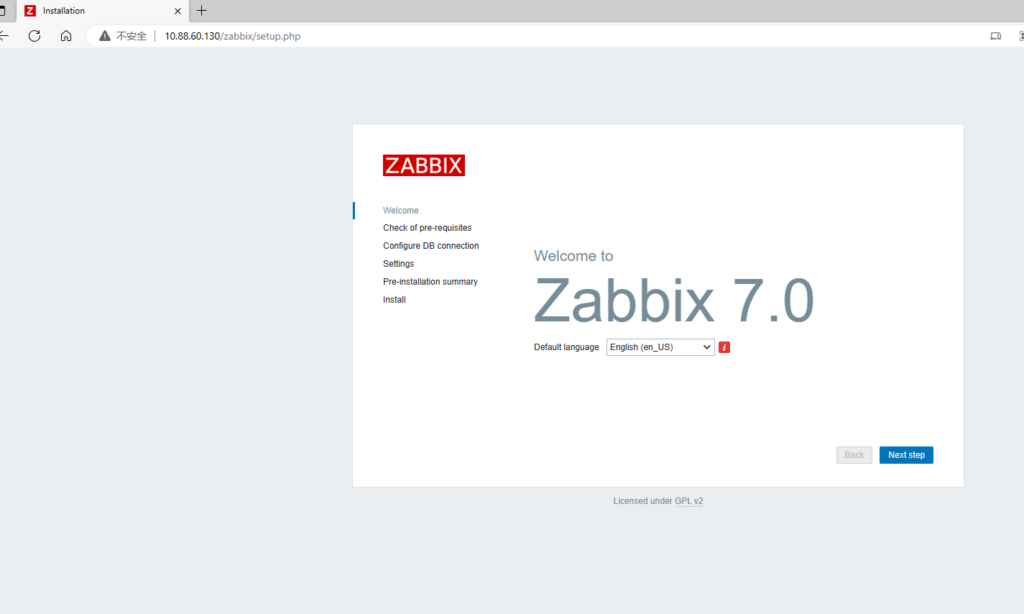Click the Zabbix favicon on the Installation tab
This screenshot has height=614, width=1024.
[30, 10]
